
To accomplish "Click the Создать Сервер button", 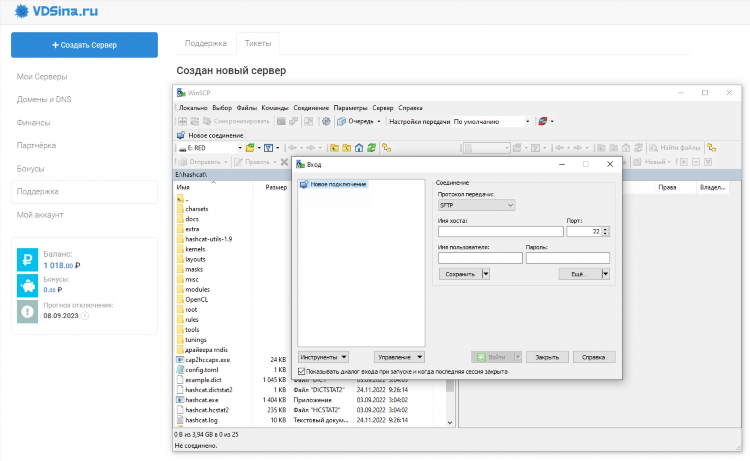I will [x=84, y=45].
